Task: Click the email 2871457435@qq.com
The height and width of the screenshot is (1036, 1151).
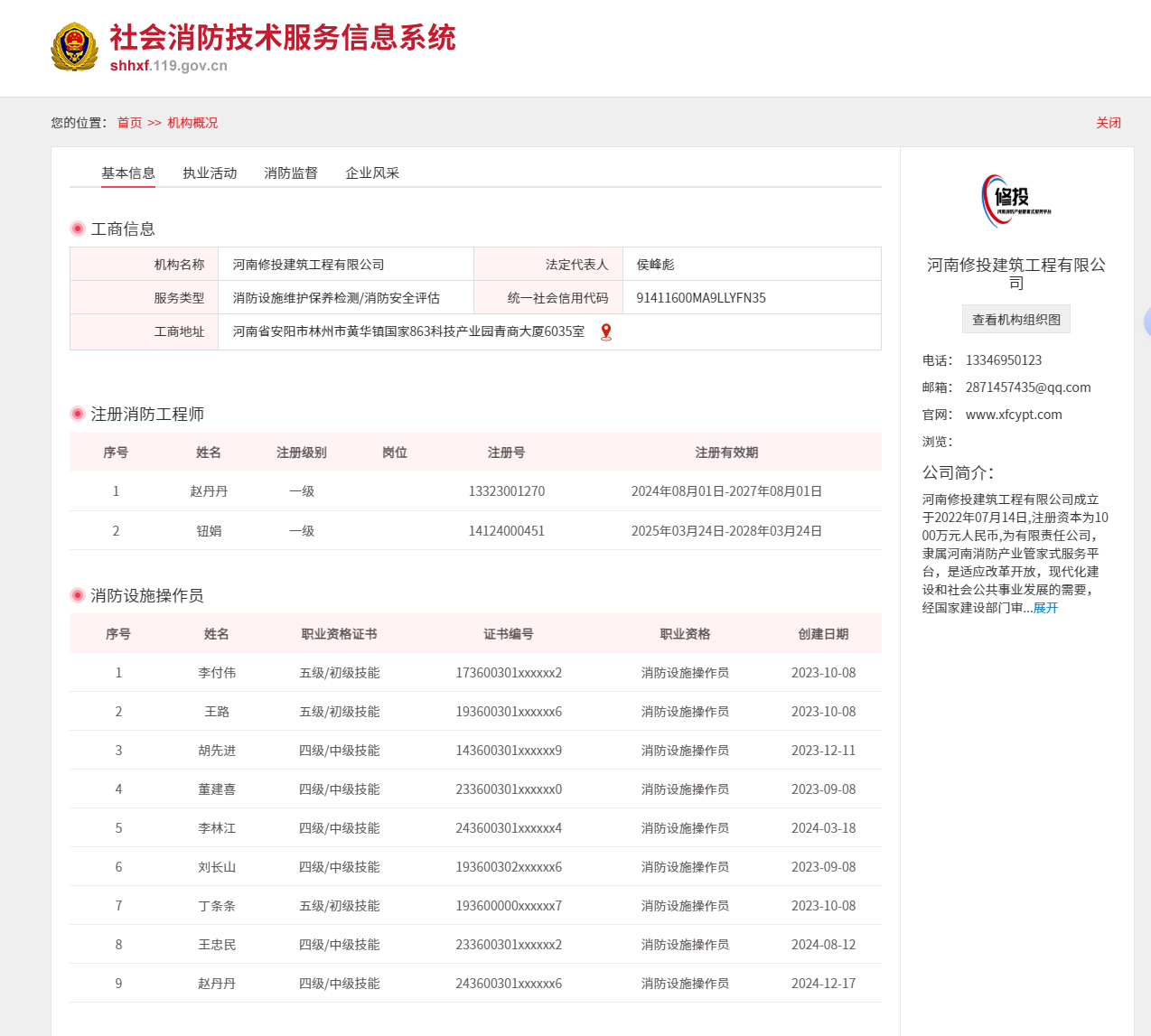Action: 1028,387
